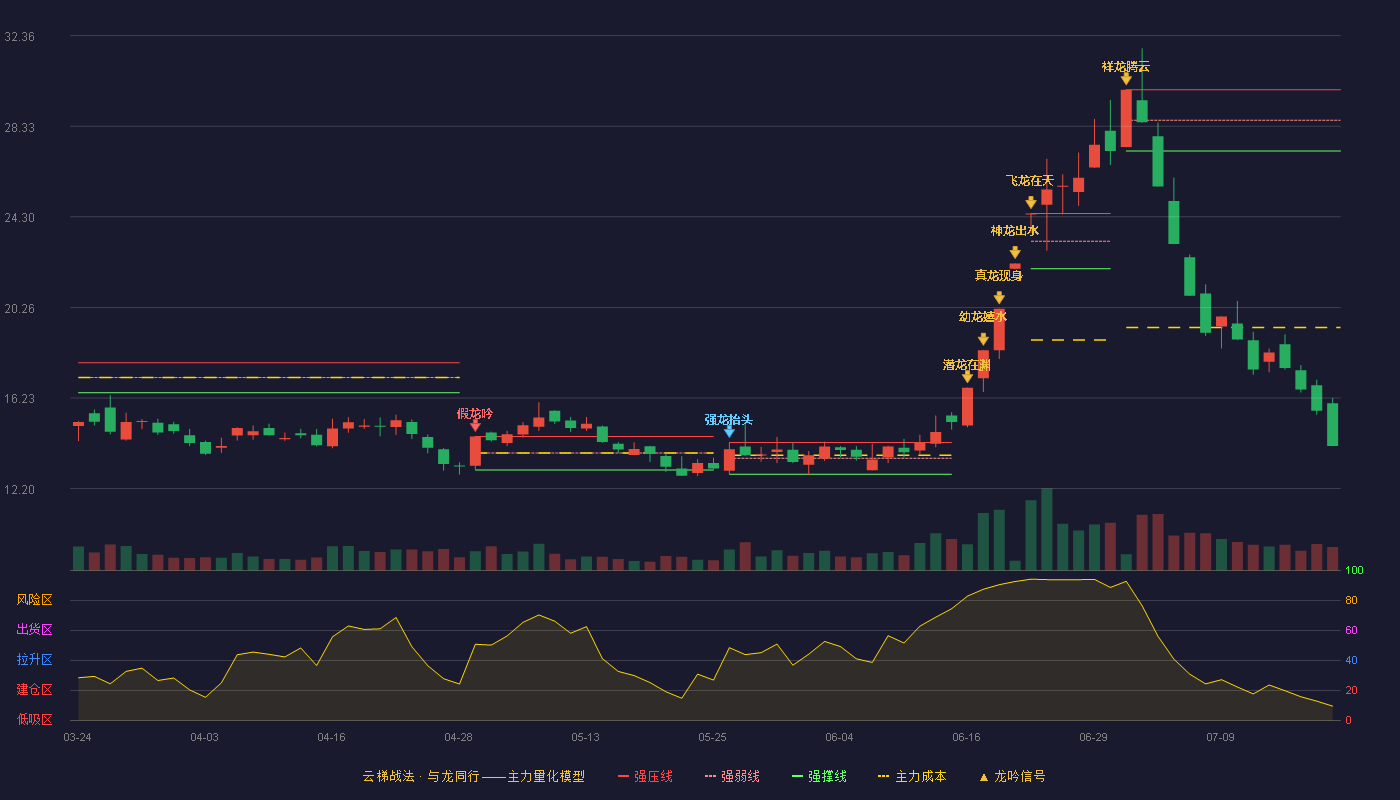This screenshot has width=1400, height=800.
Task: Click the yellow arrow marker under 幼龙嬉水
Action: [983, 340]
